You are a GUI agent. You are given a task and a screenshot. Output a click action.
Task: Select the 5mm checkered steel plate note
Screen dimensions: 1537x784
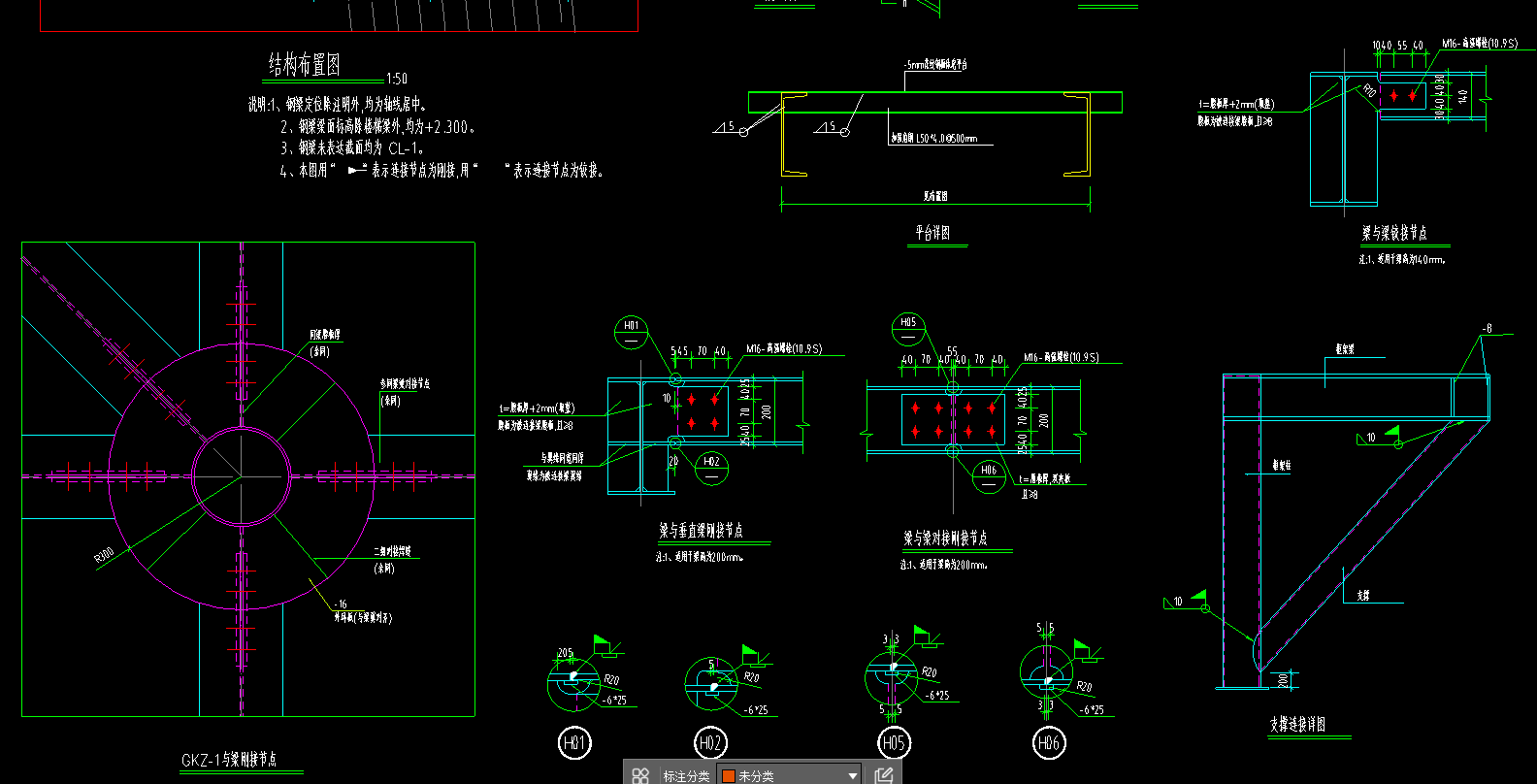click(935, 65)
